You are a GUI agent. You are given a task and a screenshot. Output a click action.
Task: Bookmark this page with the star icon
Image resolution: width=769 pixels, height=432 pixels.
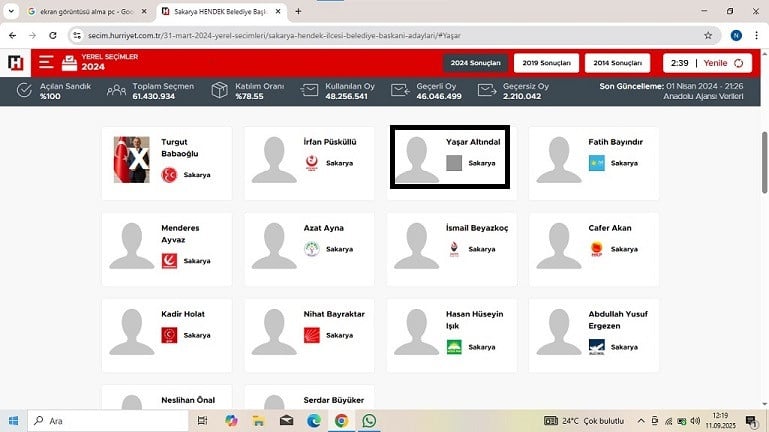click(708, 34)
